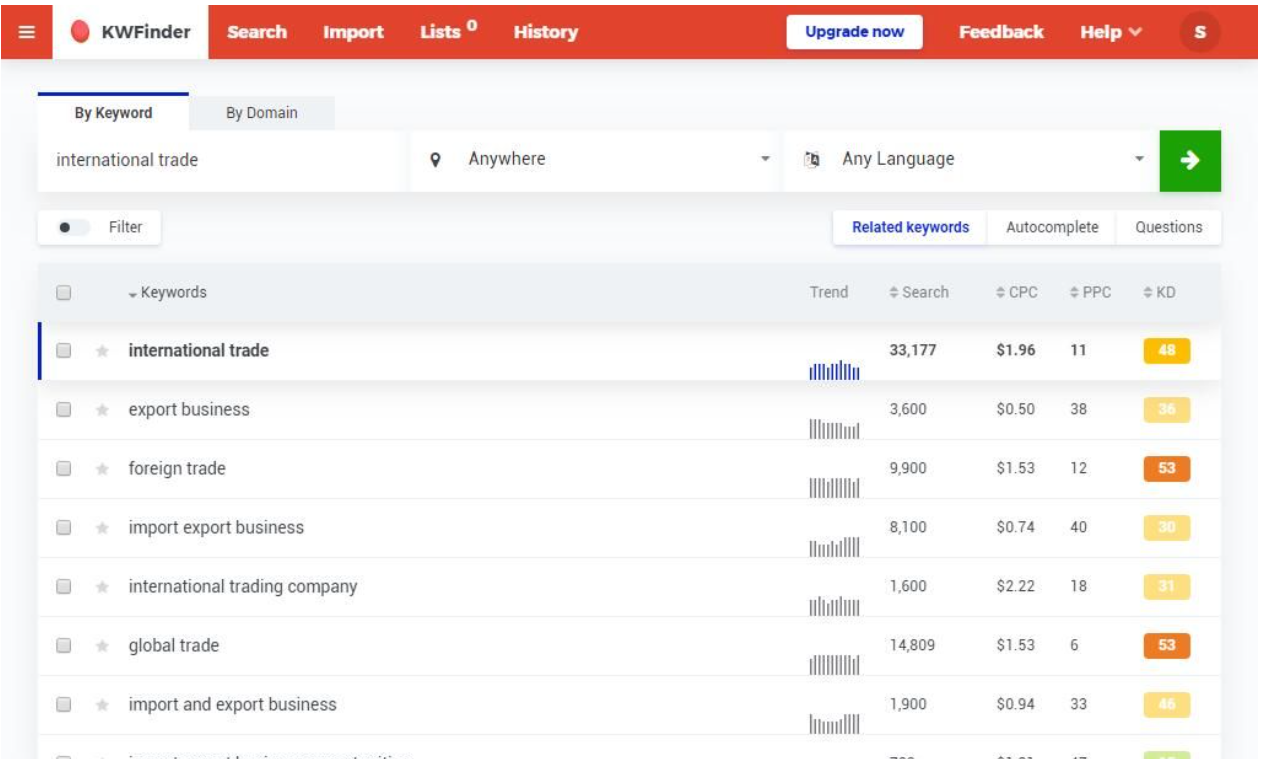Toggle the Filter switch
The image size is (1279, 759).
73,227
